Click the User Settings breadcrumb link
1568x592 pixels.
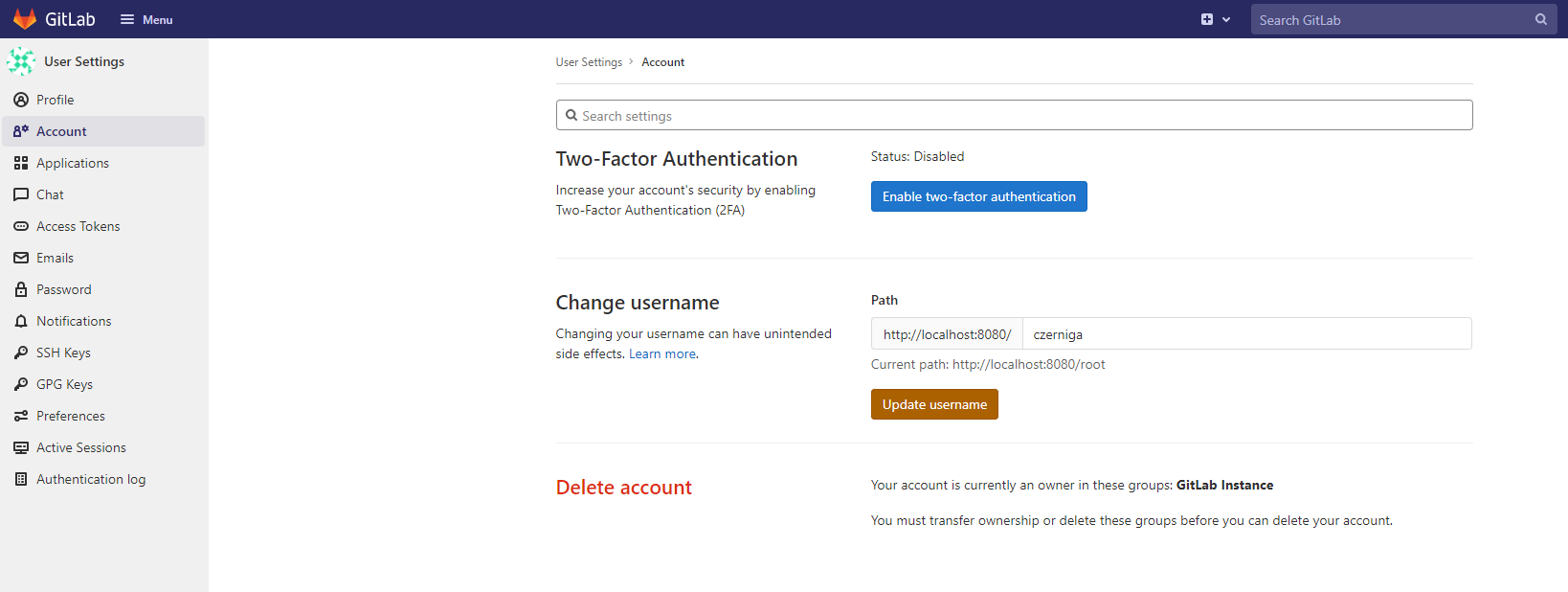click(x=589, y=62)
